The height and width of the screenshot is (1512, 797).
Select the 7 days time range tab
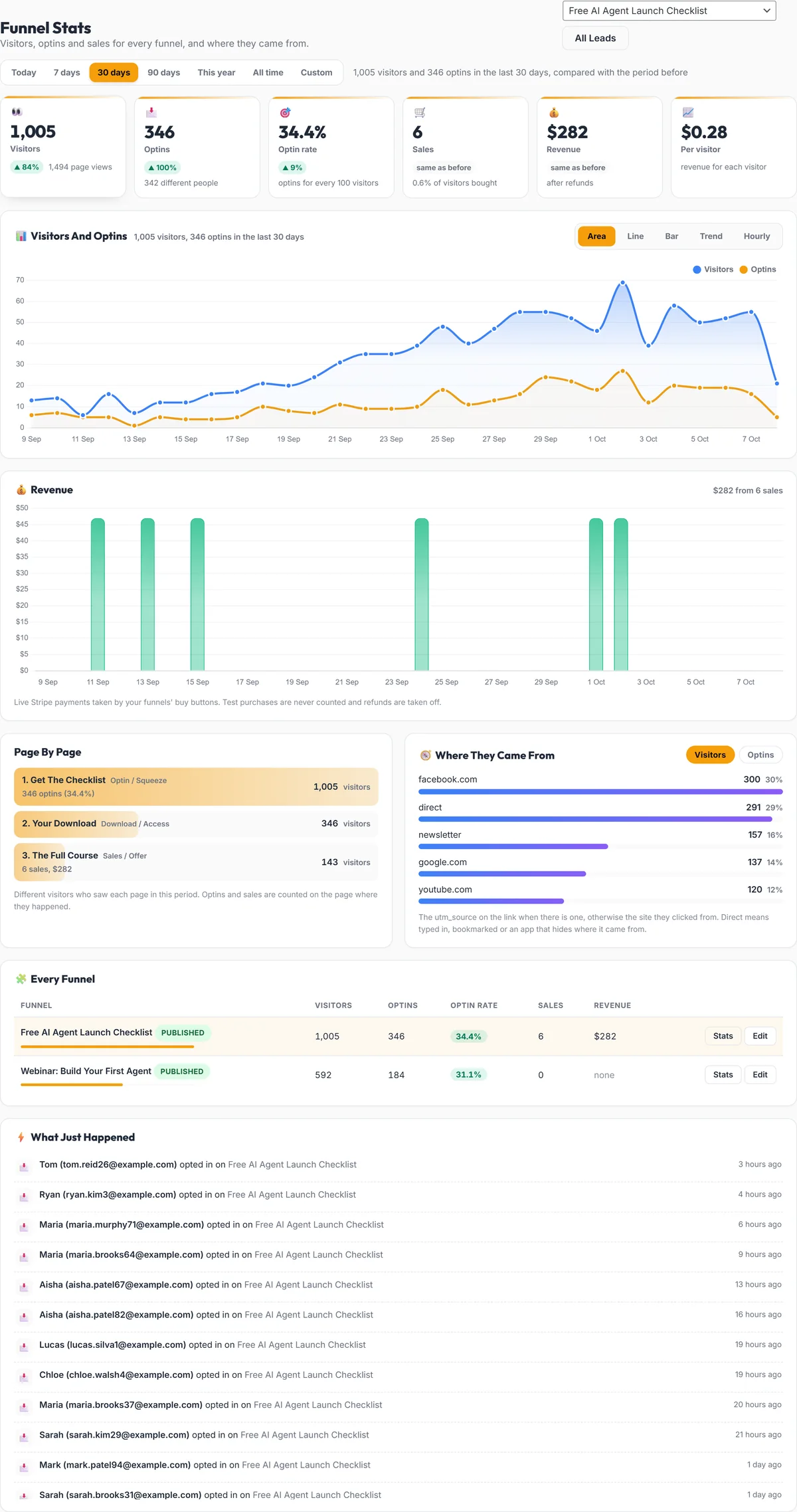pos(67,72)
